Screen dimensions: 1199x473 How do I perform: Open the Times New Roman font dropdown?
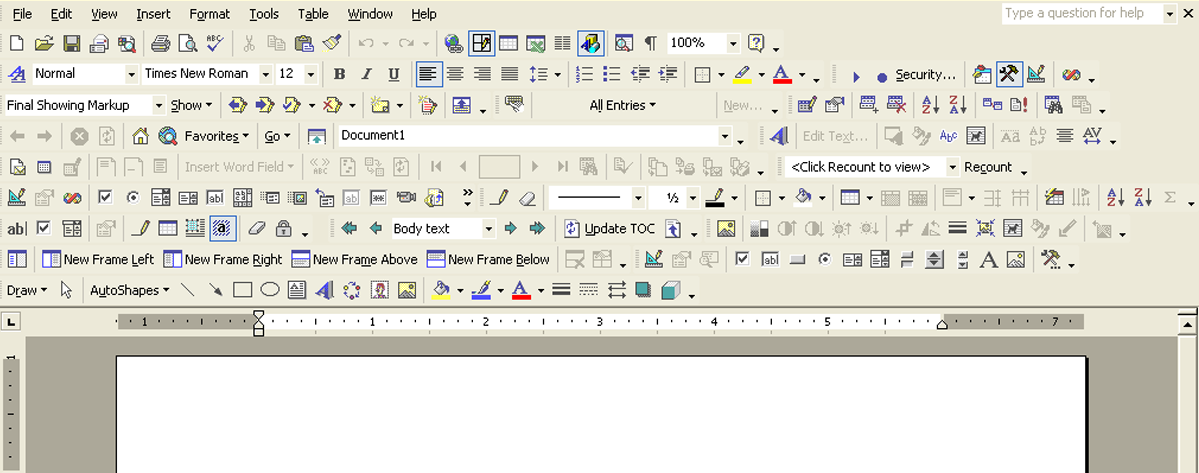(x=266, y=74)
